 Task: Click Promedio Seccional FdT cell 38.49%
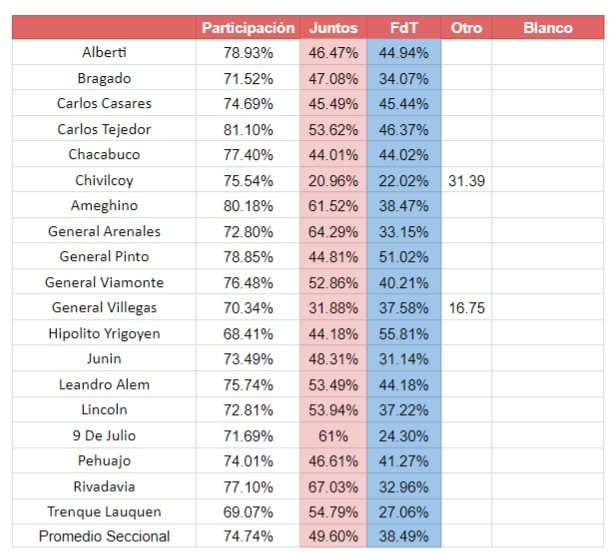pos(404,537)
